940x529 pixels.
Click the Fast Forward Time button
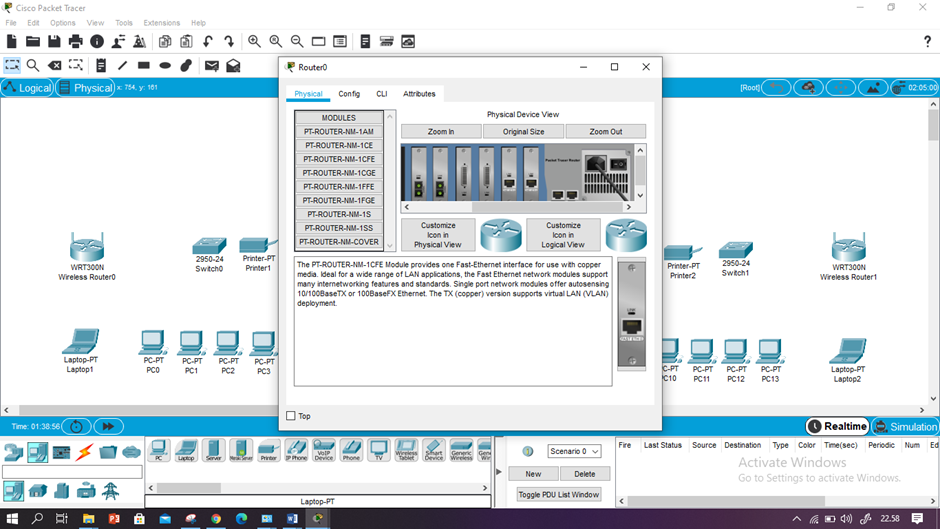pos(109,426)
